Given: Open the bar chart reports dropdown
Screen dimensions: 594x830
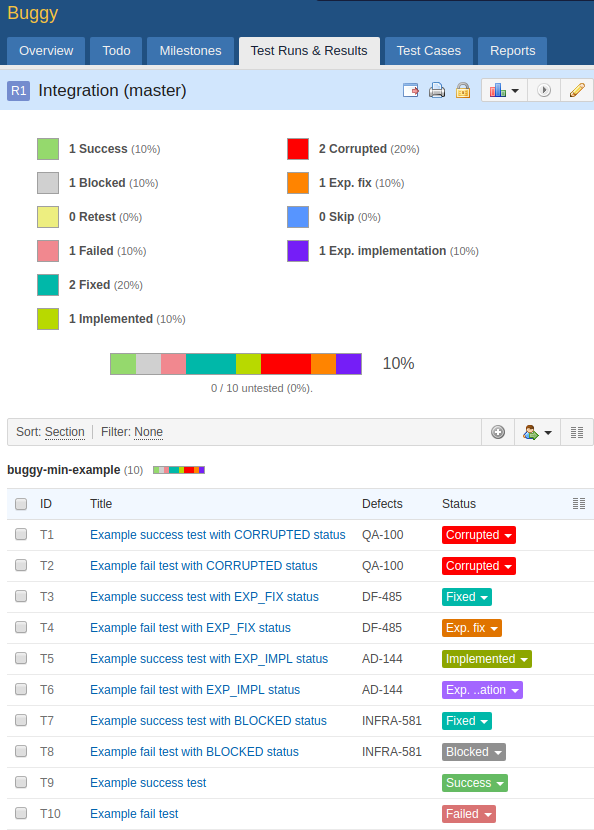Looking at the screenshot, I should tap(504, 91).
